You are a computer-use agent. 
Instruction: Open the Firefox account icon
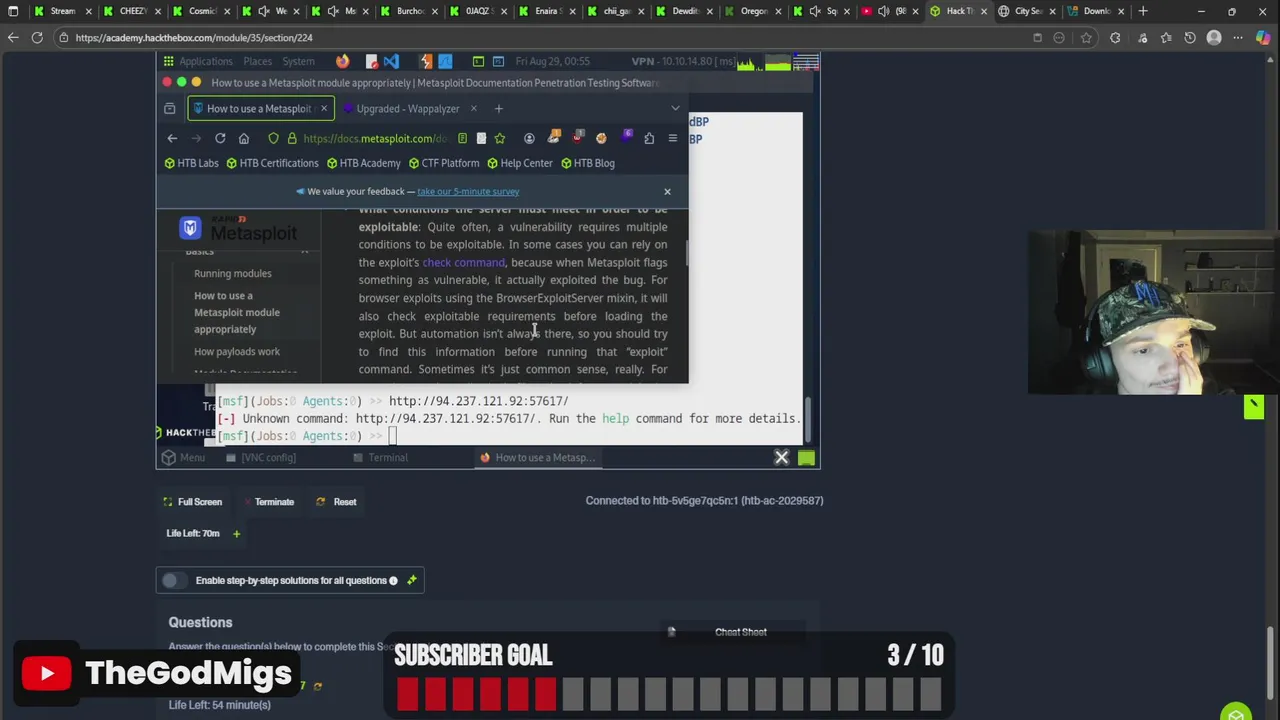click(529, 138)
